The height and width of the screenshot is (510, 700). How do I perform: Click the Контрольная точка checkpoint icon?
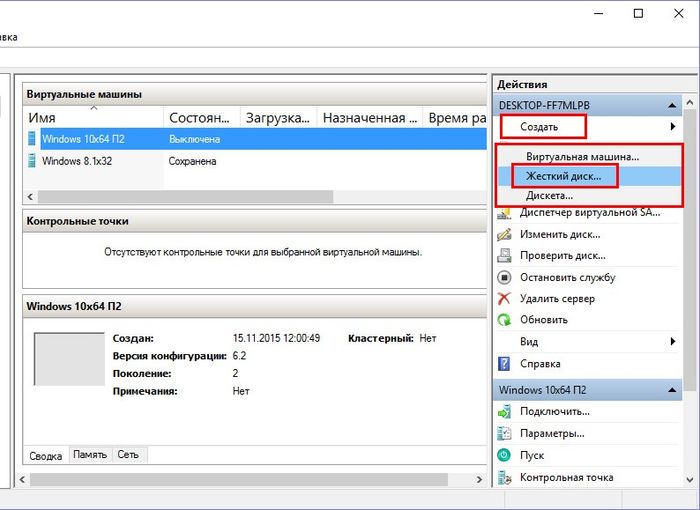[504, 477]
